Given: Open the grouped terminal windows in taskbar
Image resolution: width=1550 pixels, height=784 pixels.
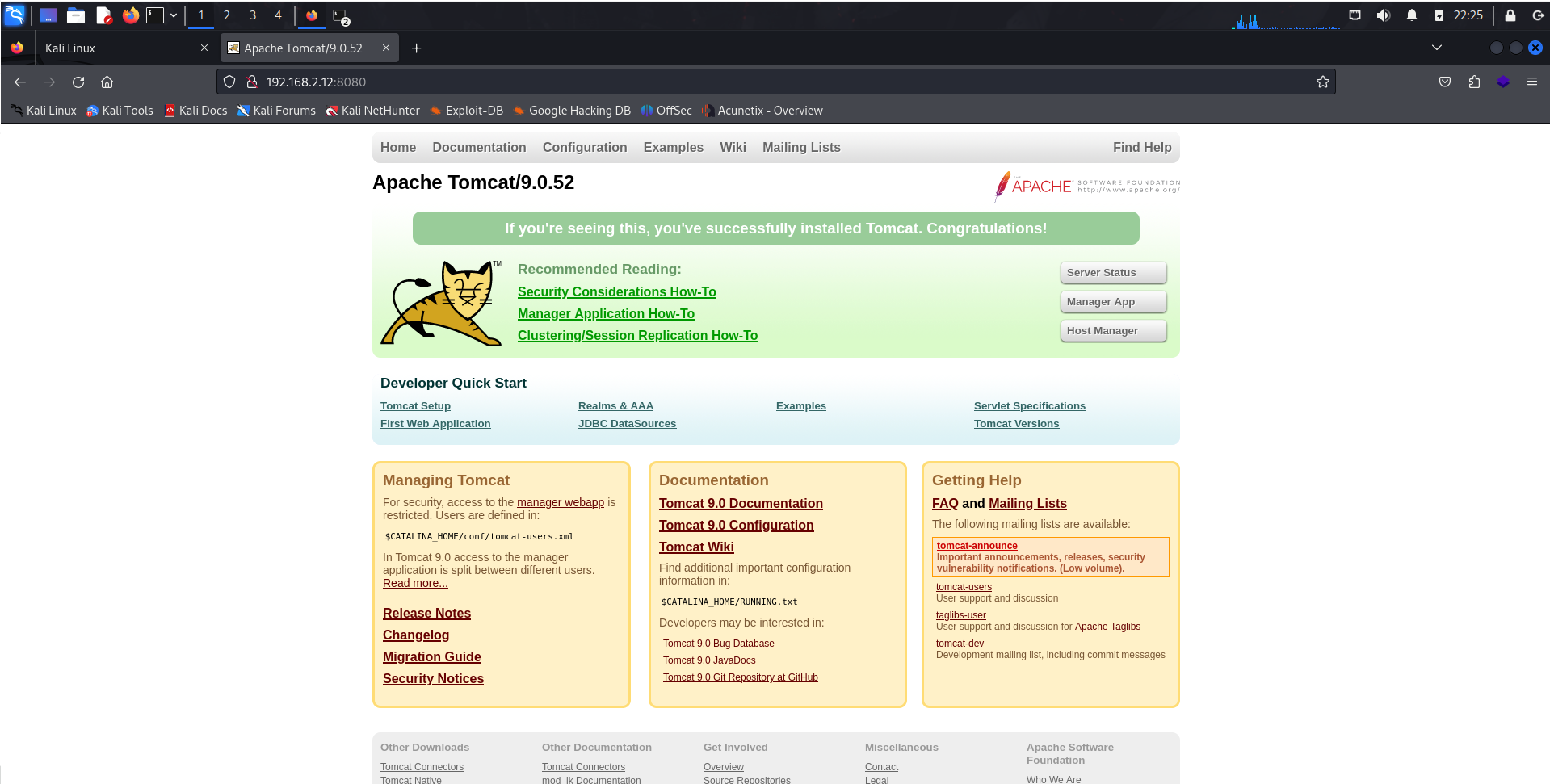Looking at the screenshot, I should click(x=341, y=15).
